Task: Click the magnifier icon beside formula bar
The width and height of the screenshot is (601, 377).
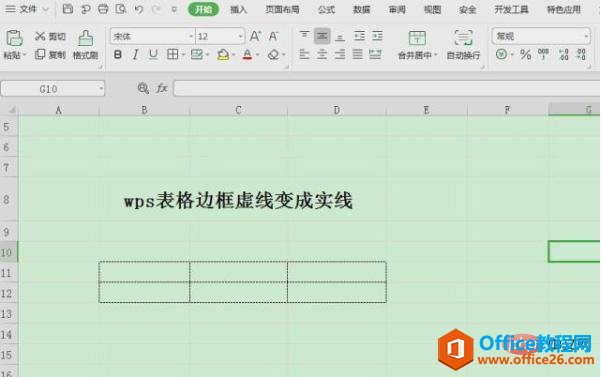Action: point(143,89)
